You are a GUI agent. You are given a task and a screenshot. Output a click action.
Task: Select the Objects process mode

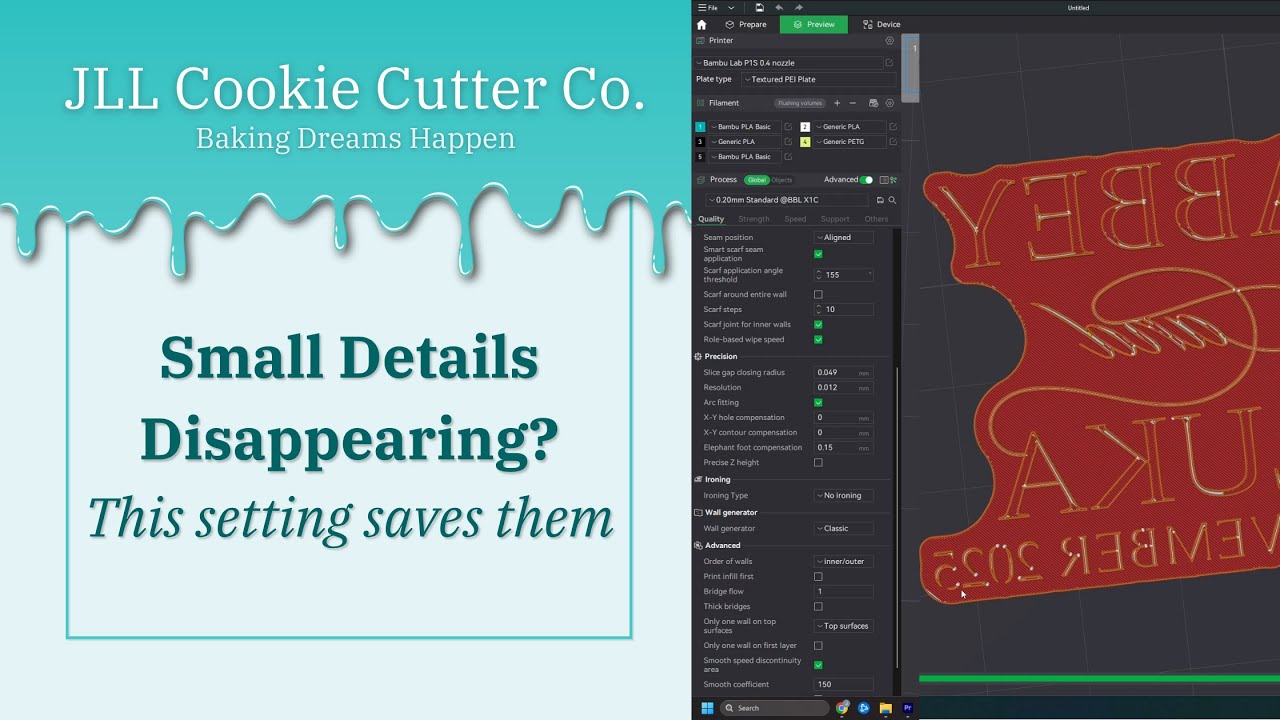pos(782,180)
